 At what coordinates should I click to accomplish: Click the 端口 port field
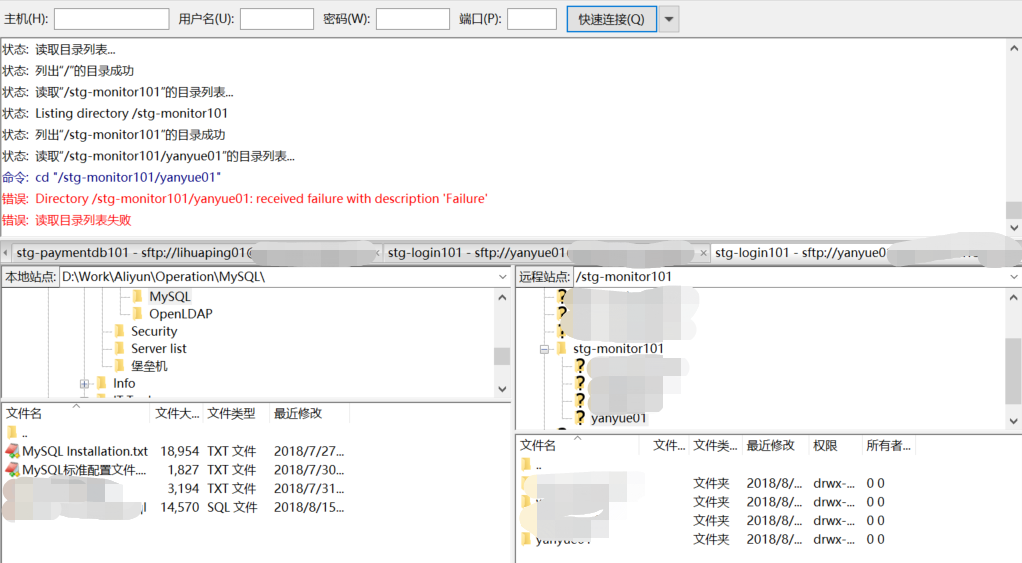pyautogui.click(x=532, y=19)
